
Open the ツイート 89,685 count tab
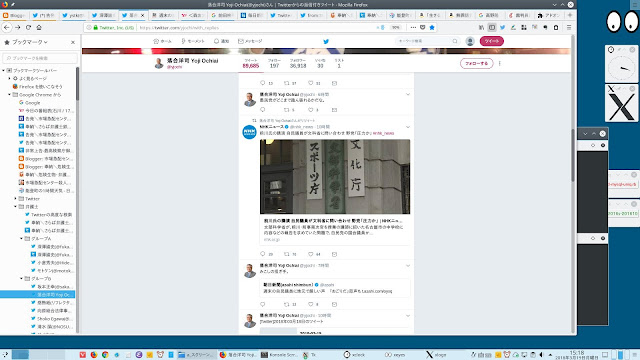[x=251, y=63]
